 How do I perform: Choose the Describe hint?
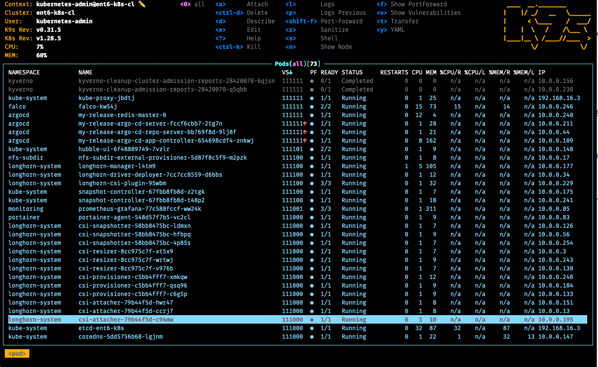coord(245,21)
